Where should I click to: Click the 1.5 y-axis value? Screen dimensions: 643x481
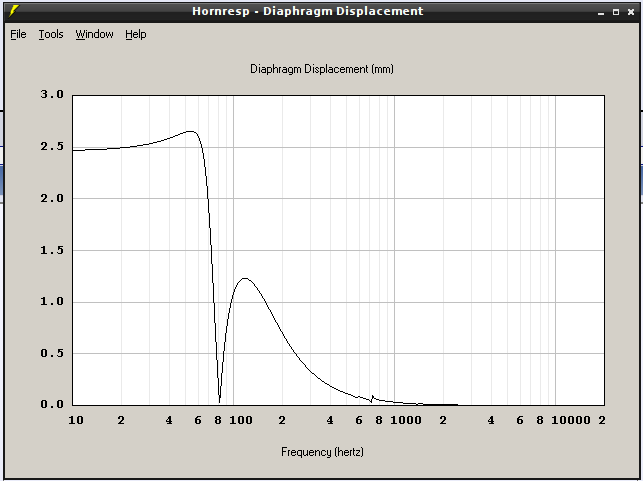tap(52, 250)
